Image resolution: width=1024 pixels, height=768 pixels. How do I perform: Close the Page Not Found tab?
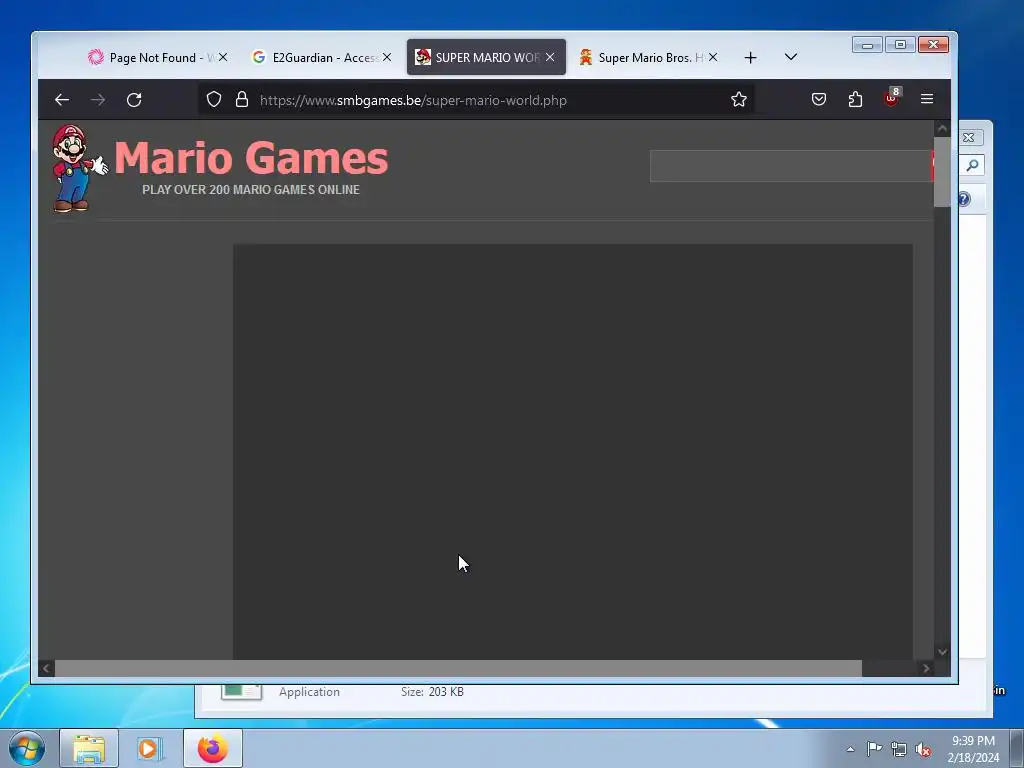coord(223,57)
